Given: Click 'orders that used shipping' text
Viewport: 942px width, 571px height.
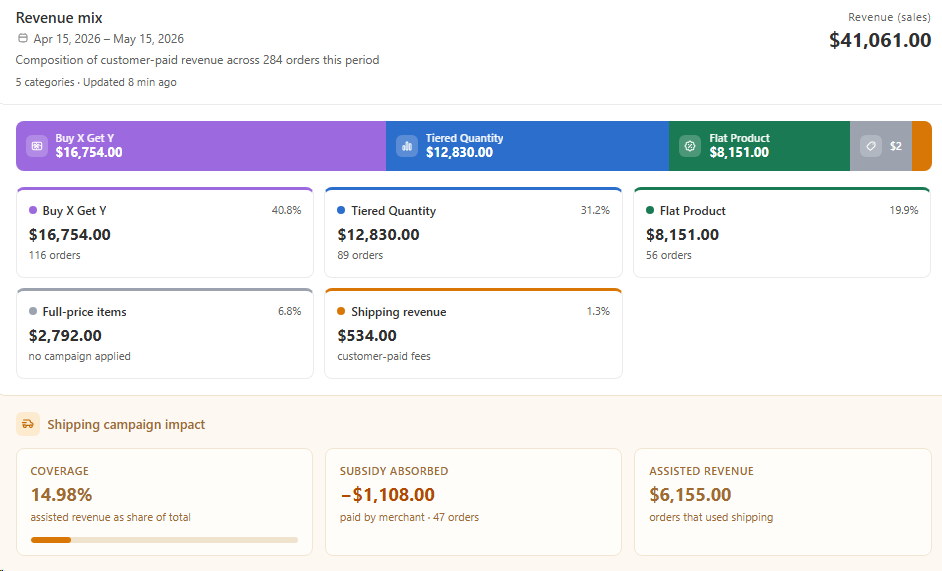Looking at the screenshot, I should (711, 518).
